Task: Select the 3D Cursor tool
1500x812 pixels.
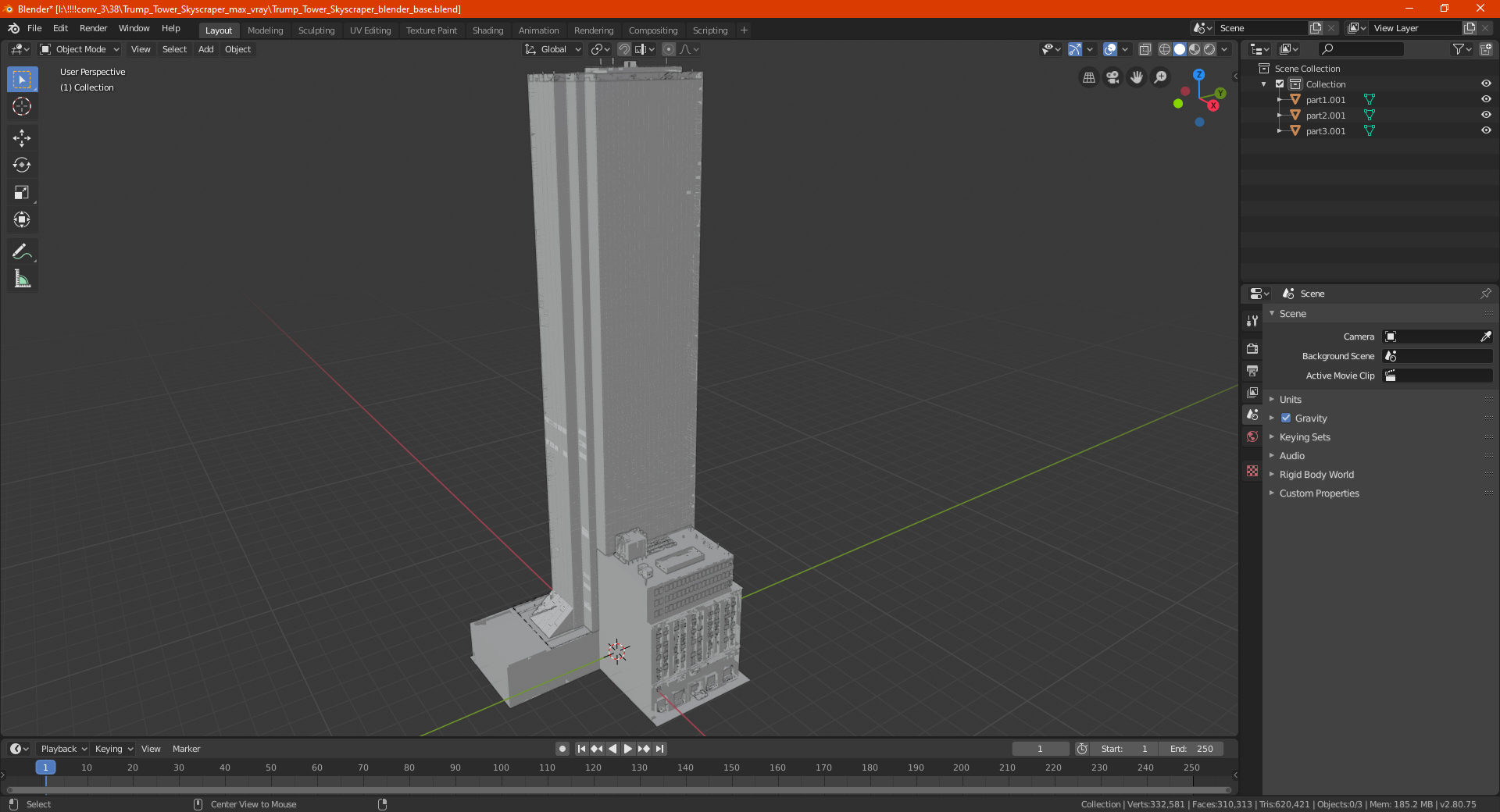Action: [22, 106]
